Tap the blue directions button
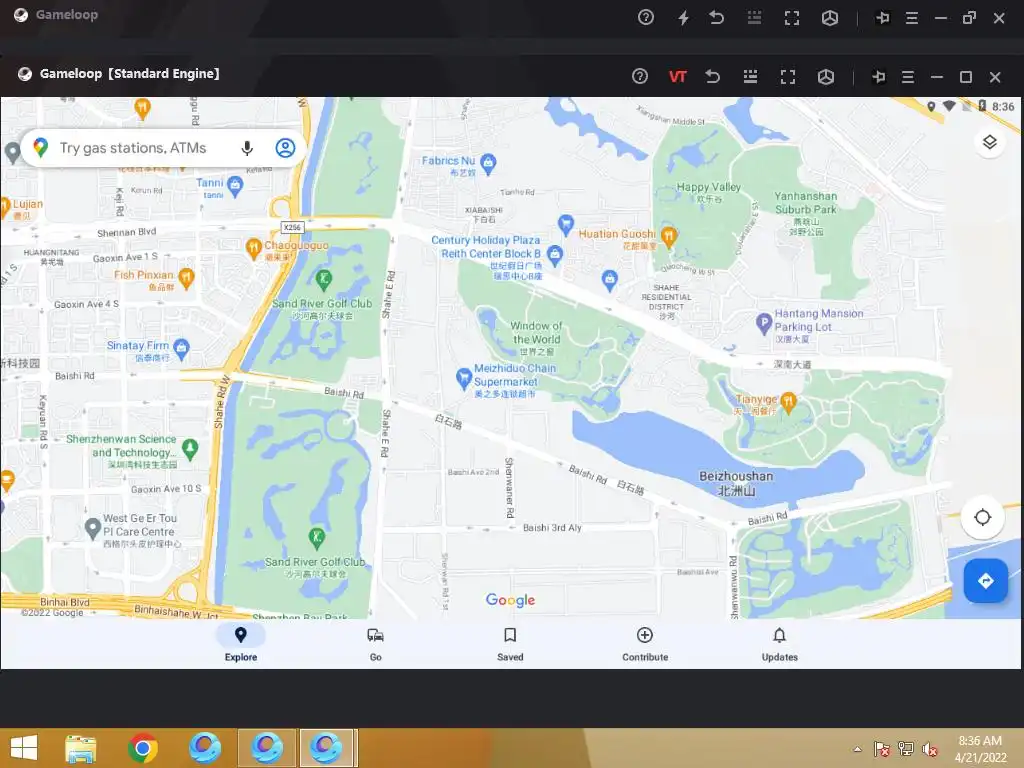1024x768 pixels. (x=985, y=581)
